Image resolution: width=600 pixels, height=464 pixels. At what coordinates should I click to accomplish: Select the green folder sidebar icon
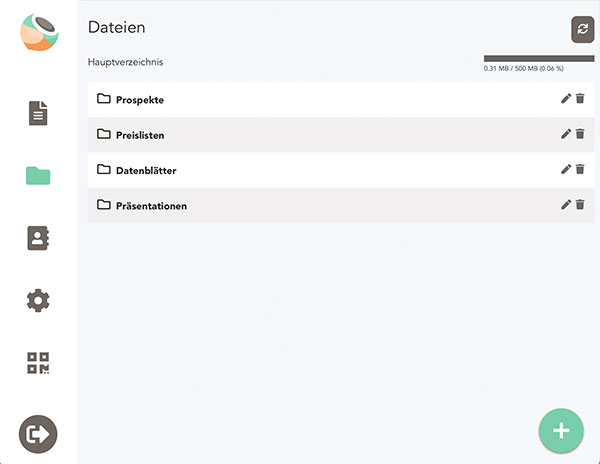(38, 176)
